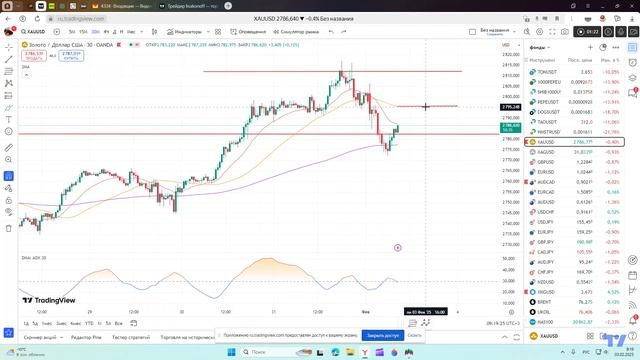Viewport: 640px width, 360px height.
Task: Start the Симулятор рынка replay
Action: (296, 31)
